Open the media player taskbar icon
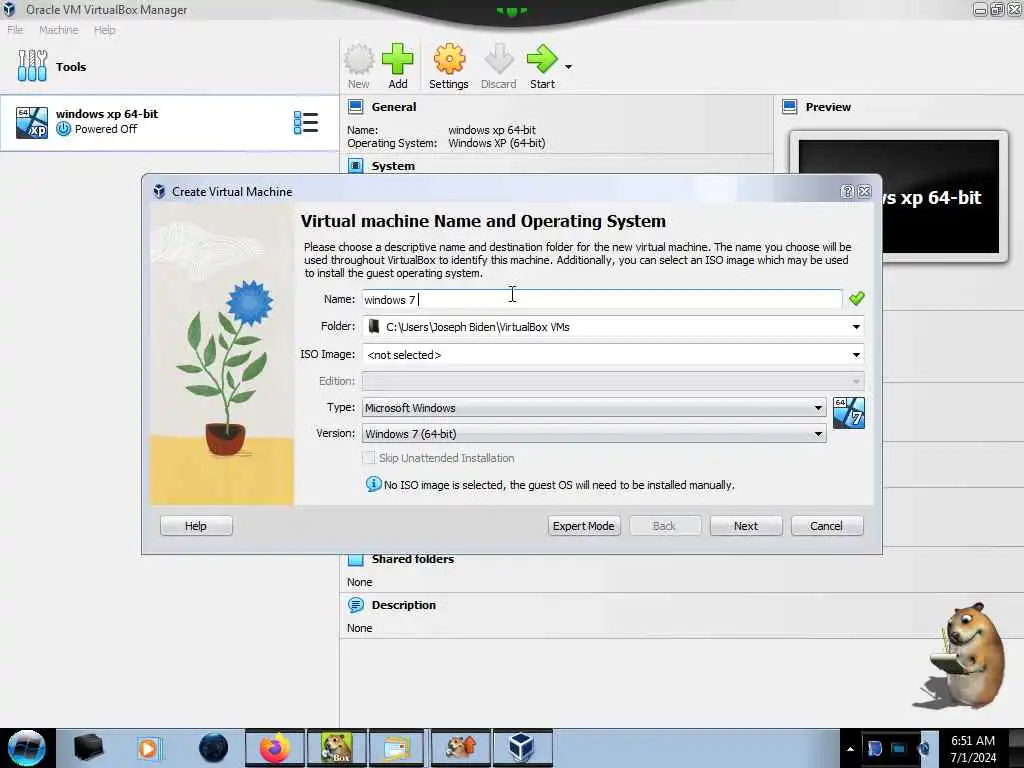This screenshot has width=1024, height=768. pos(149,748)
